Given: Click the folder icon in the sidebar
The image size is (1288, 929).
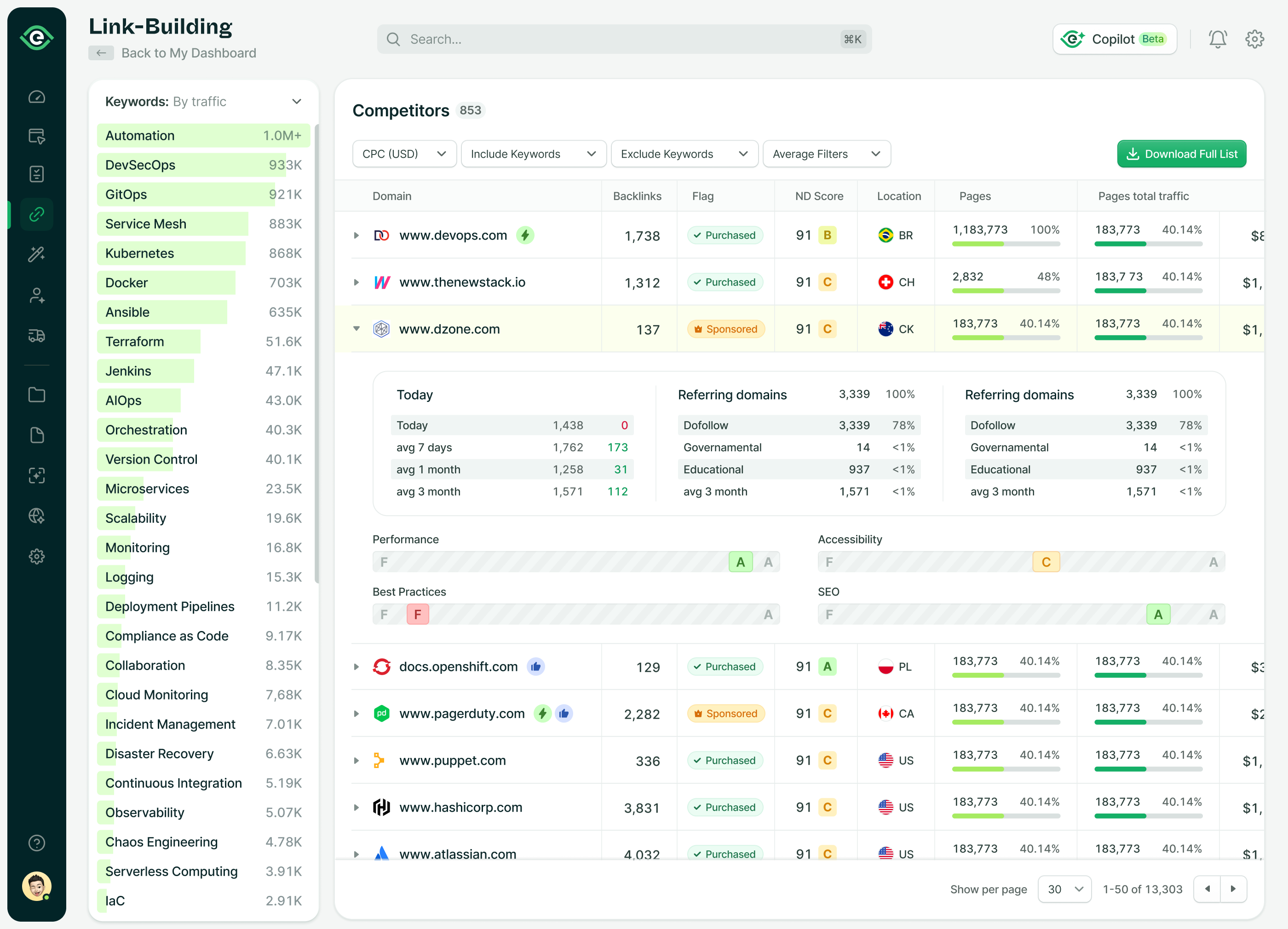Looking at the screenshot, I should (36, 394).
